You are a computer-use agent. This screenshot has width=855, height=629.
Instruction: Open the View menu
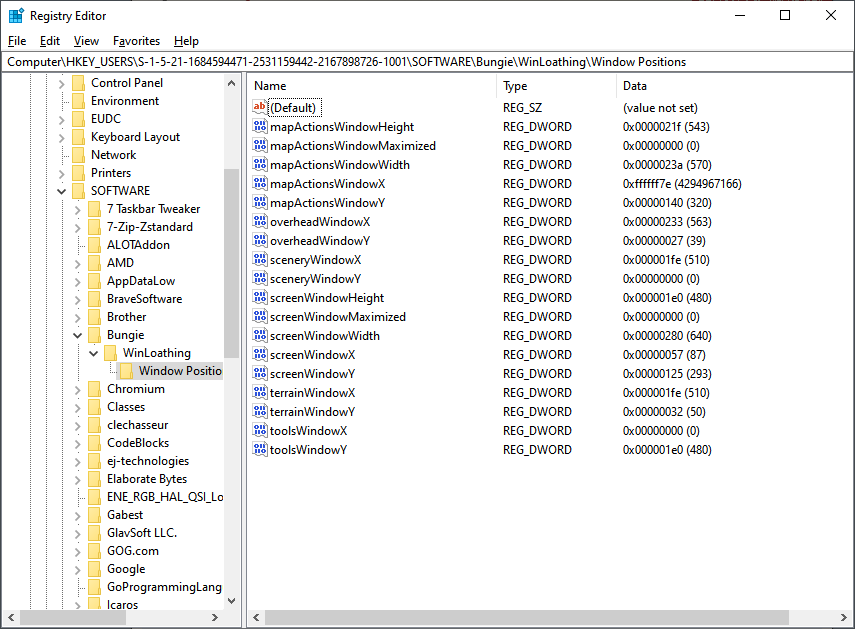coord(86,41)
